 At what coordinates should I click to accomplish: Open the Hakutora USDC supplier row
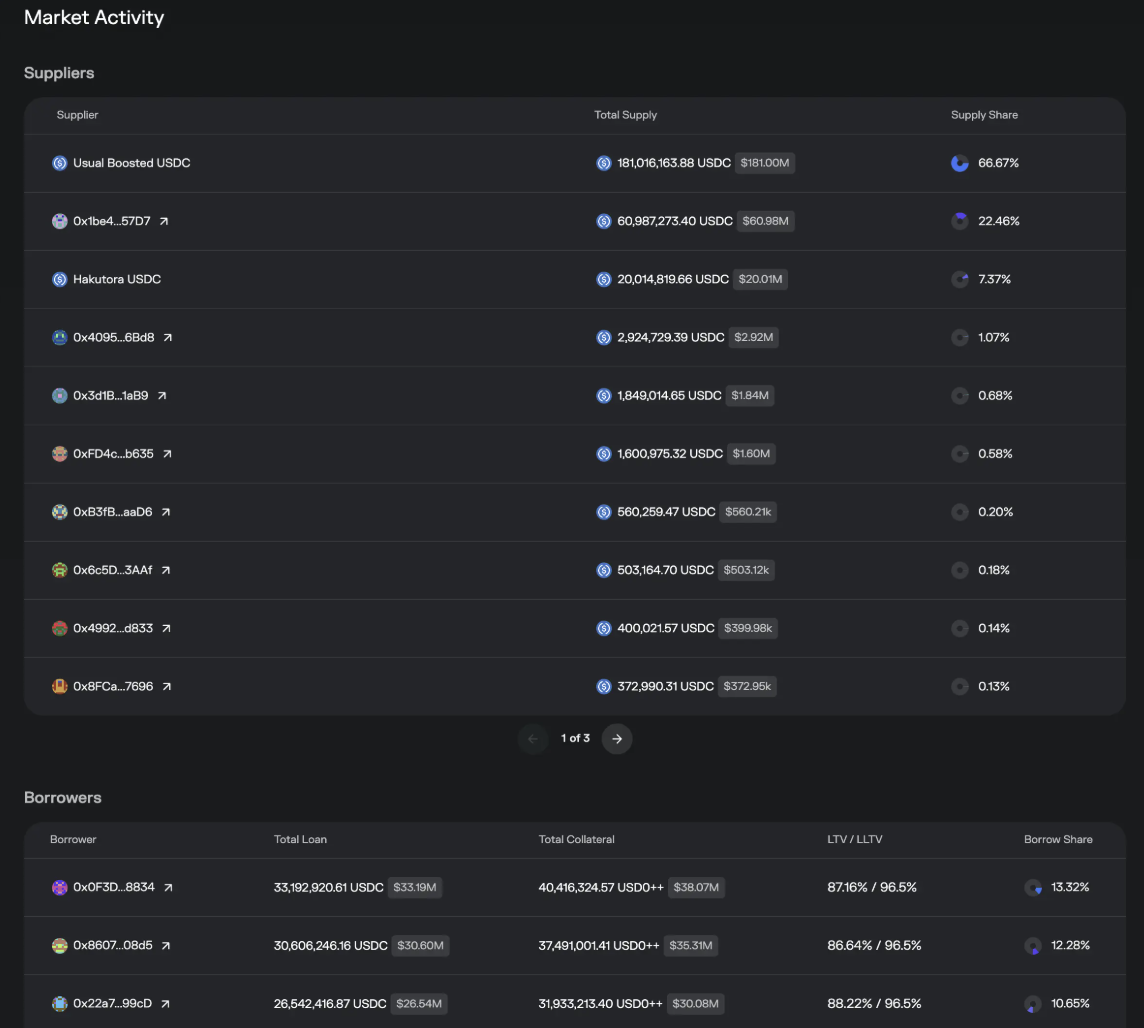117,280
